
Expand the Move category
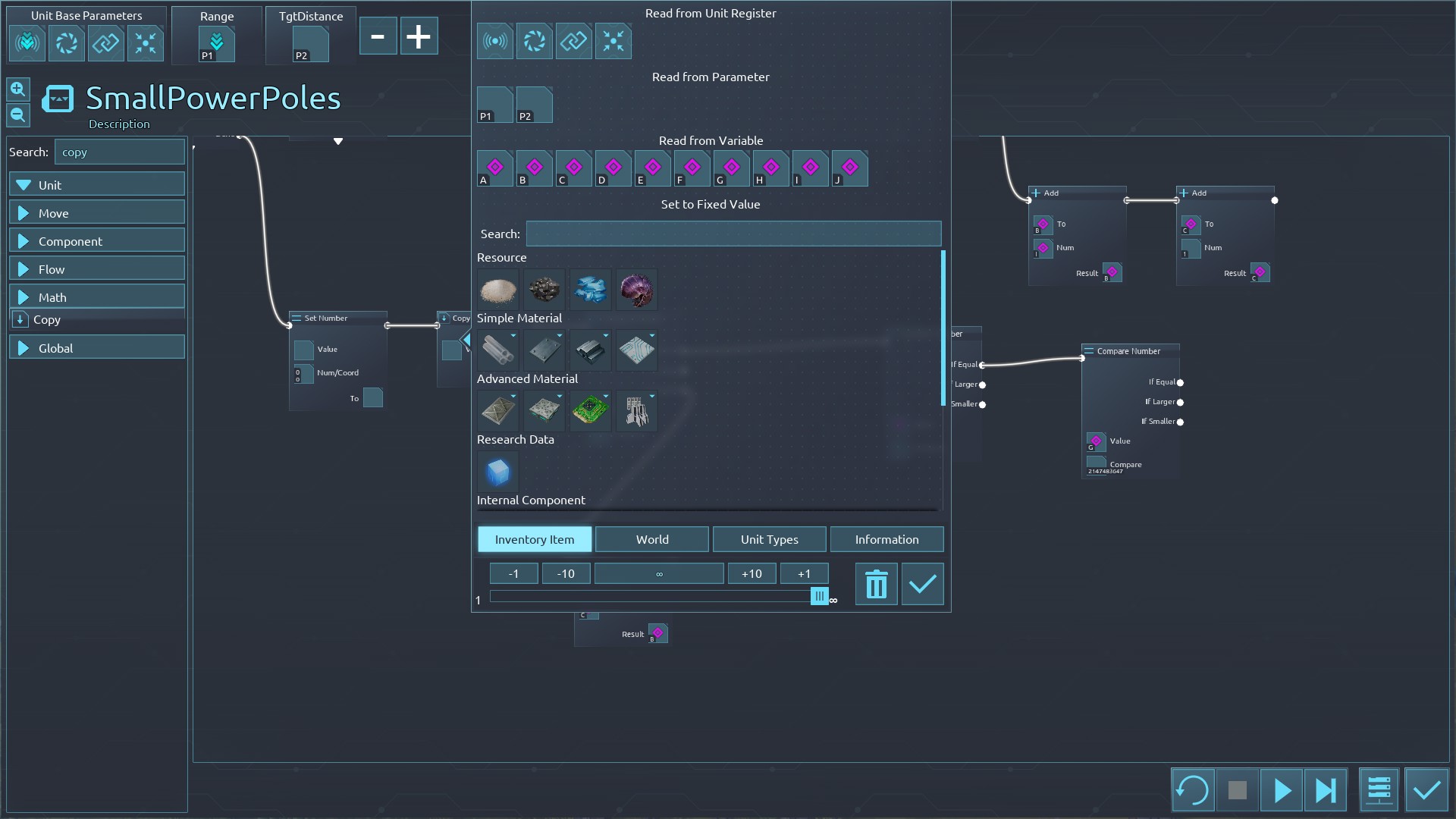(97, 213)
